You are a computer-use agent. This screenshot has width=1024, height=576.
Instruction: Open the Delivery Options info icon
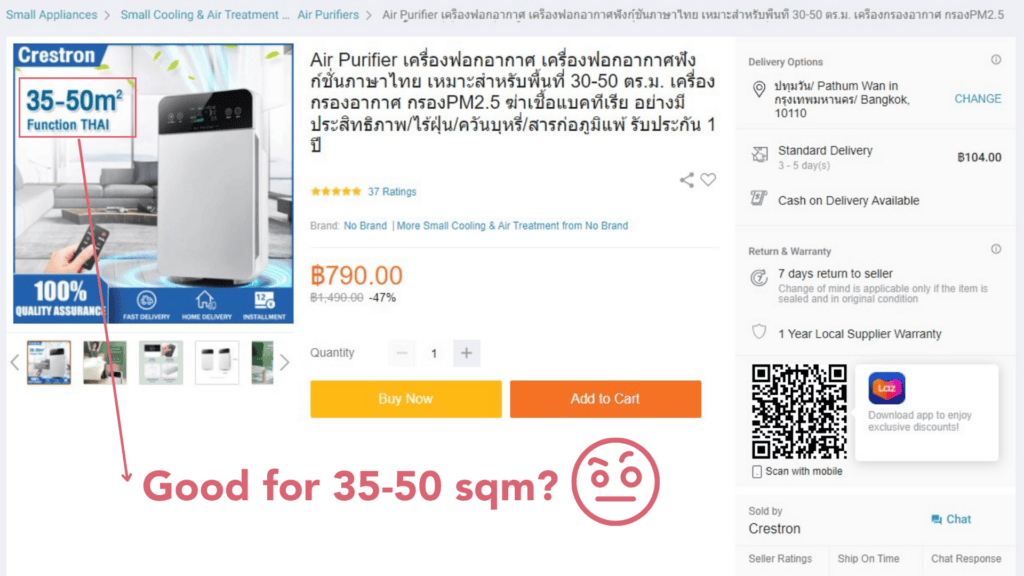coord(996,60)
